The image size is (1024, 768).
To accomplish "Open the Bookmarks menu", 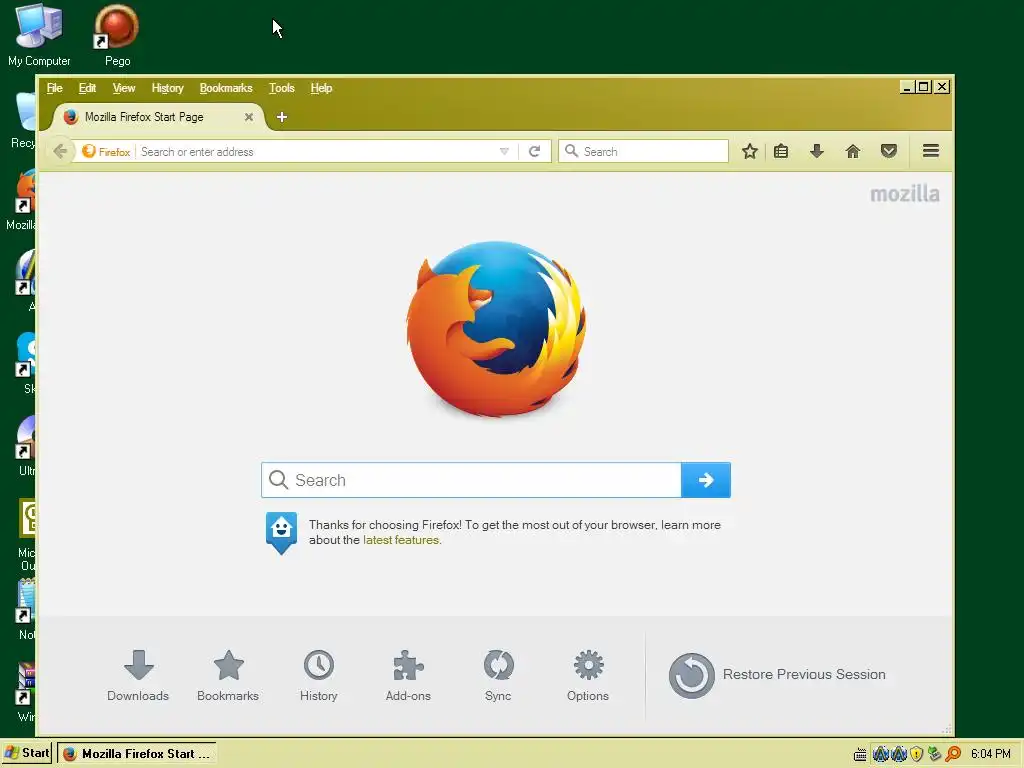I will [226, 88].
